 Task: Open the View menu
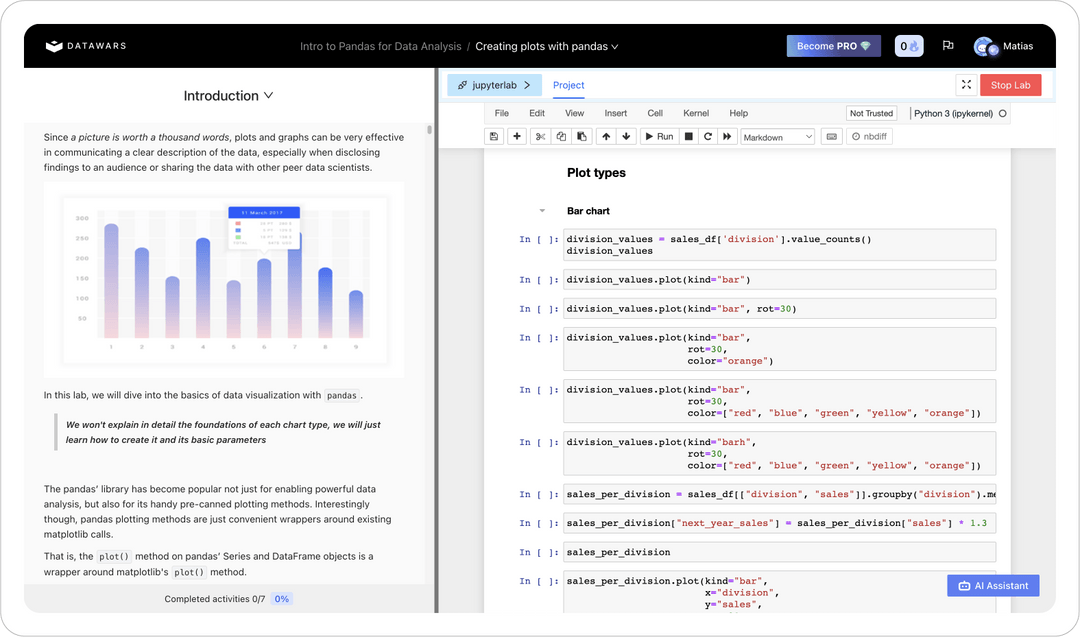(574, 114)
